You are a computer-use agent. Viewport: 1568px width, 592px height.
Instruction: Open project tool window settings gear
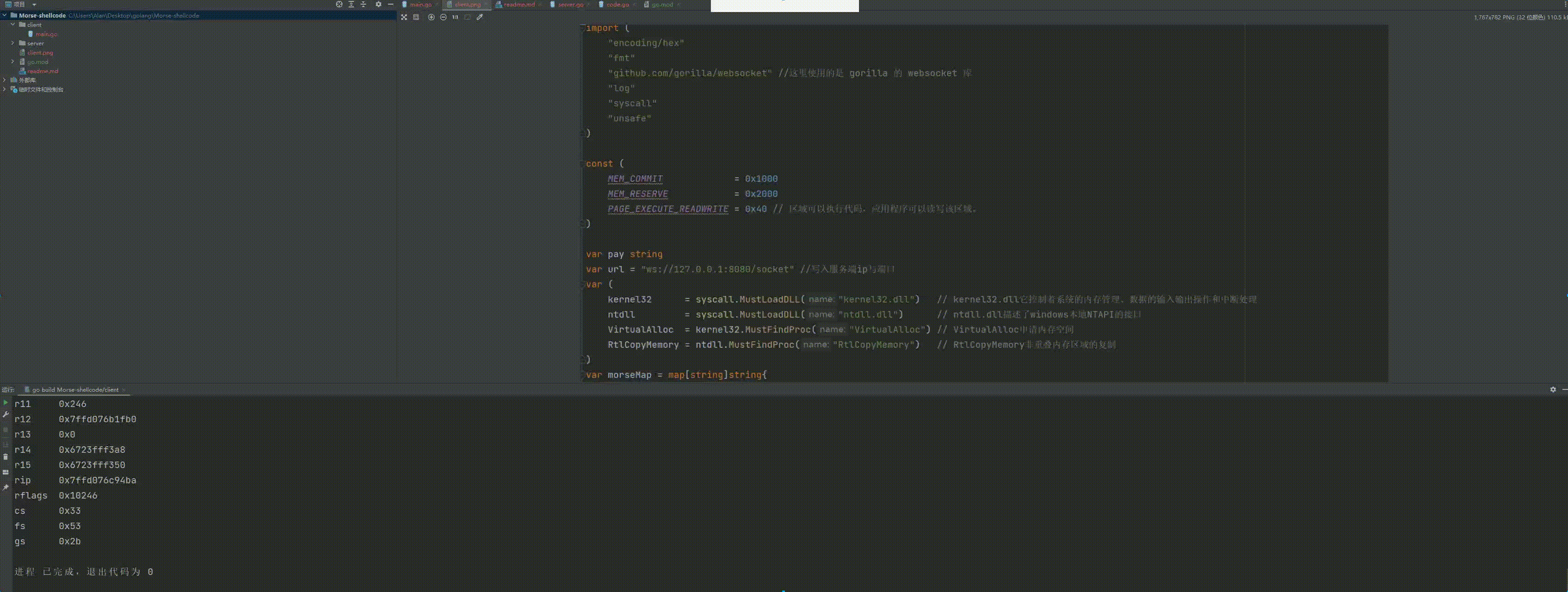tap(378, 4)
